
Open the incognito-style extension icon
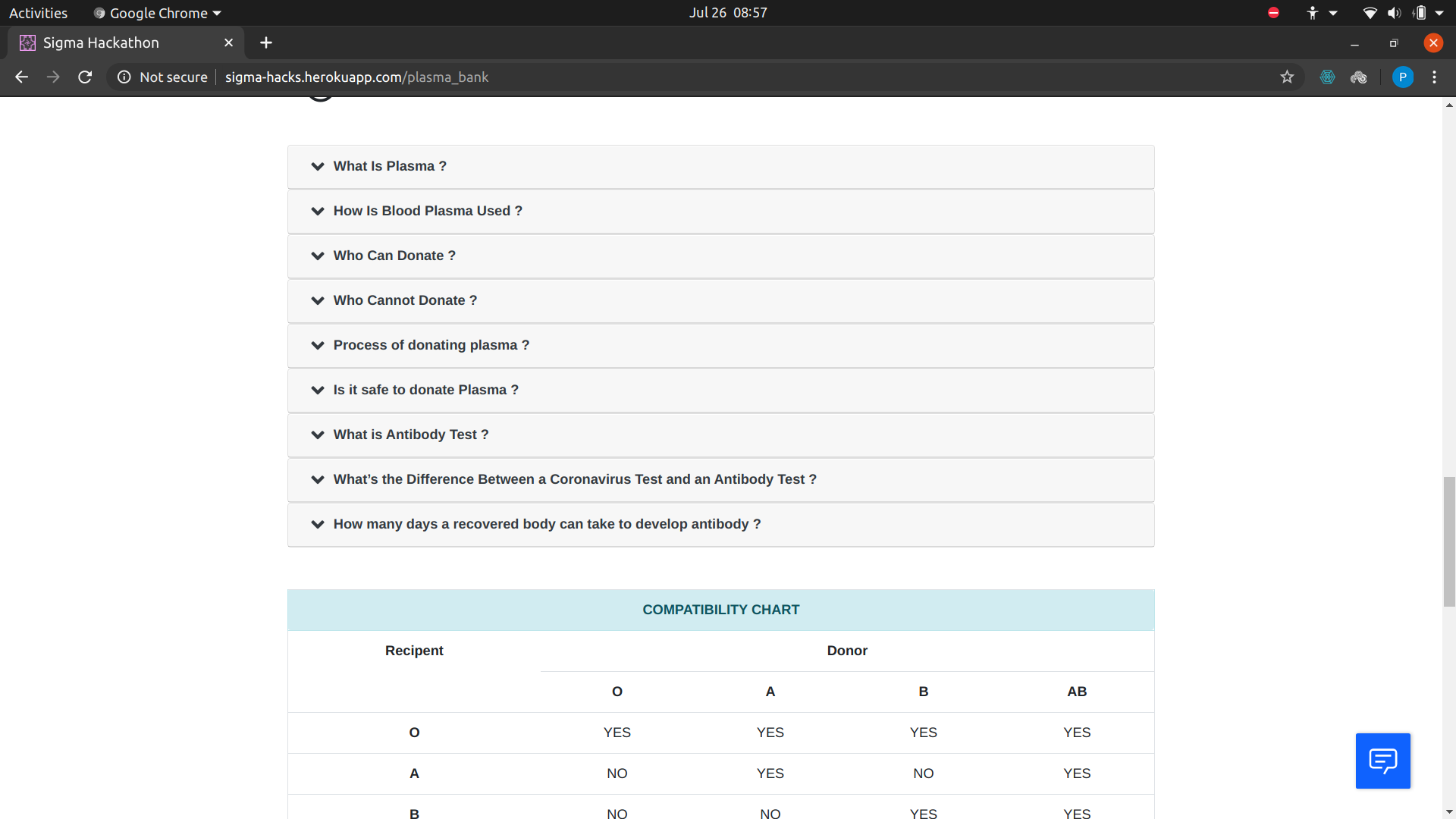(1358, 77)
